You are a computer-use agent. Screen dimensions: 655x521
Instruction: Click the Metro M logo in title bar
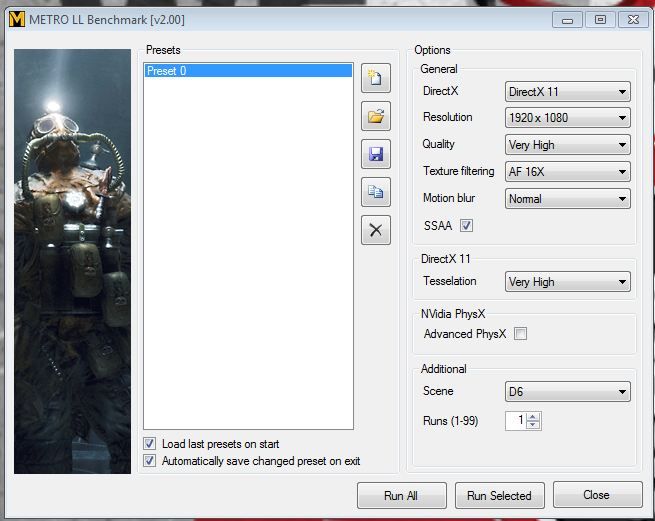(17, 19)
